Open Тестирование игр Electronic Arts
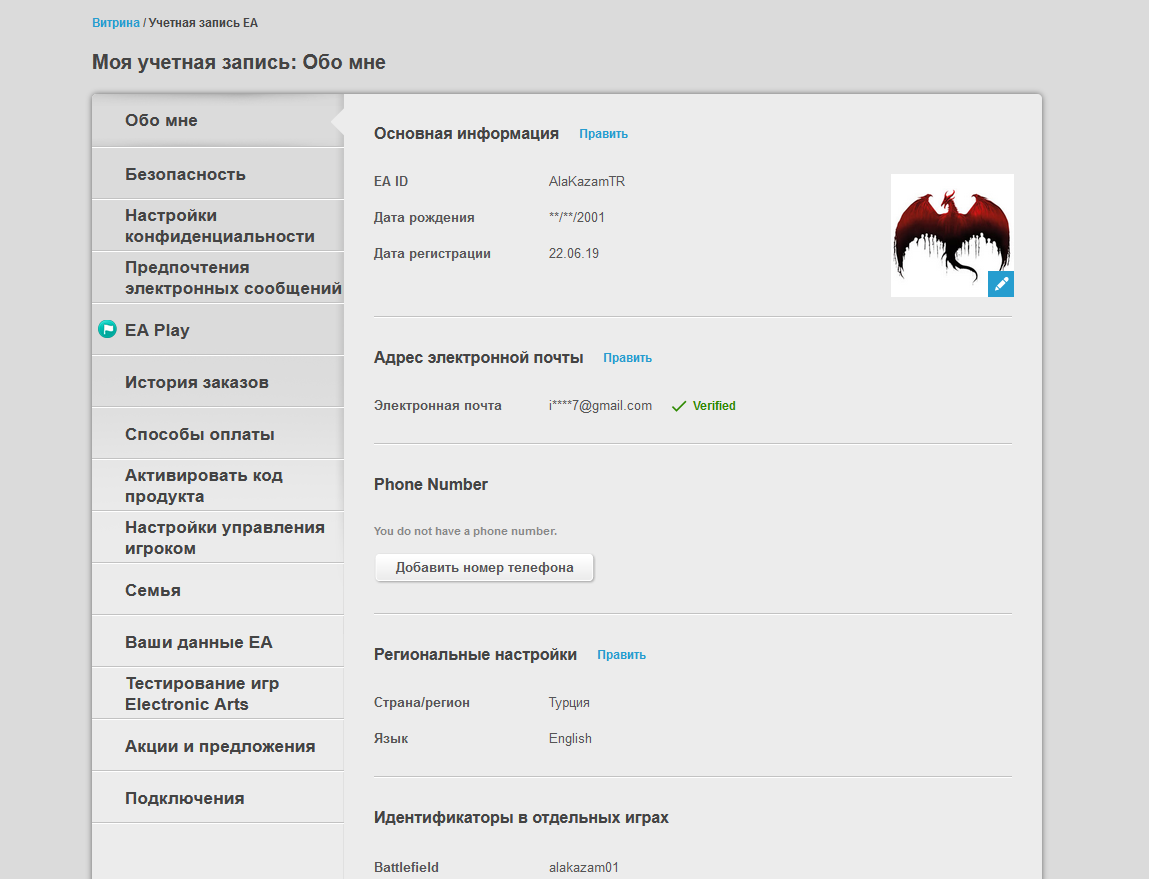 click(x=218, y=694)
